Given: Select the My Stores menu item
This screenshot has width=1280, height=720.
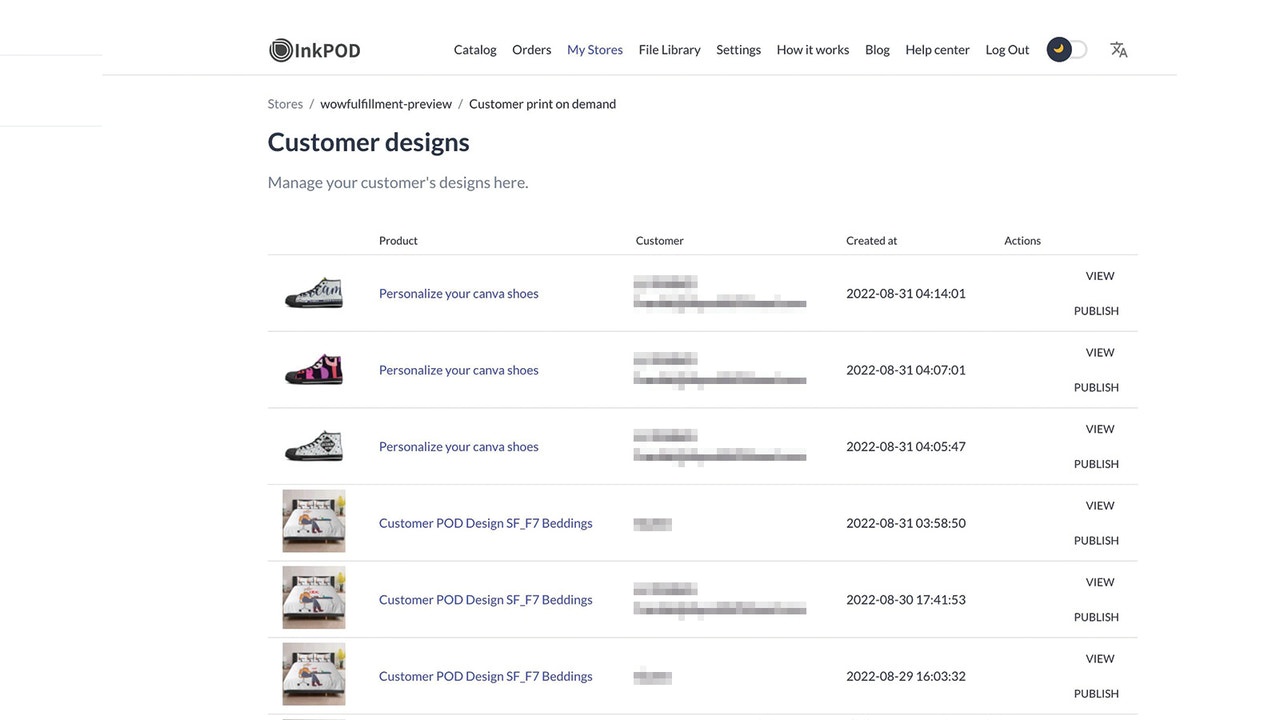Looking at the screenshot, I should (x=594, y=49).
